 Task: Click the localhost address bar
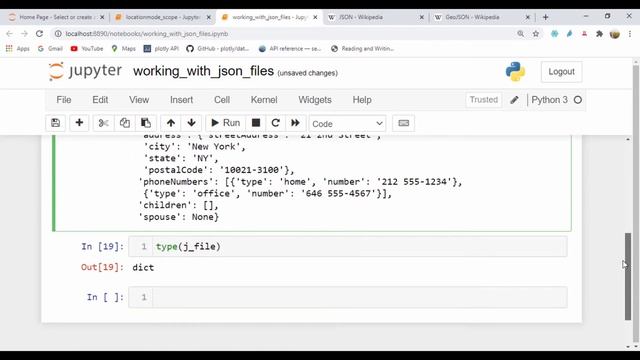coord(282,34)
